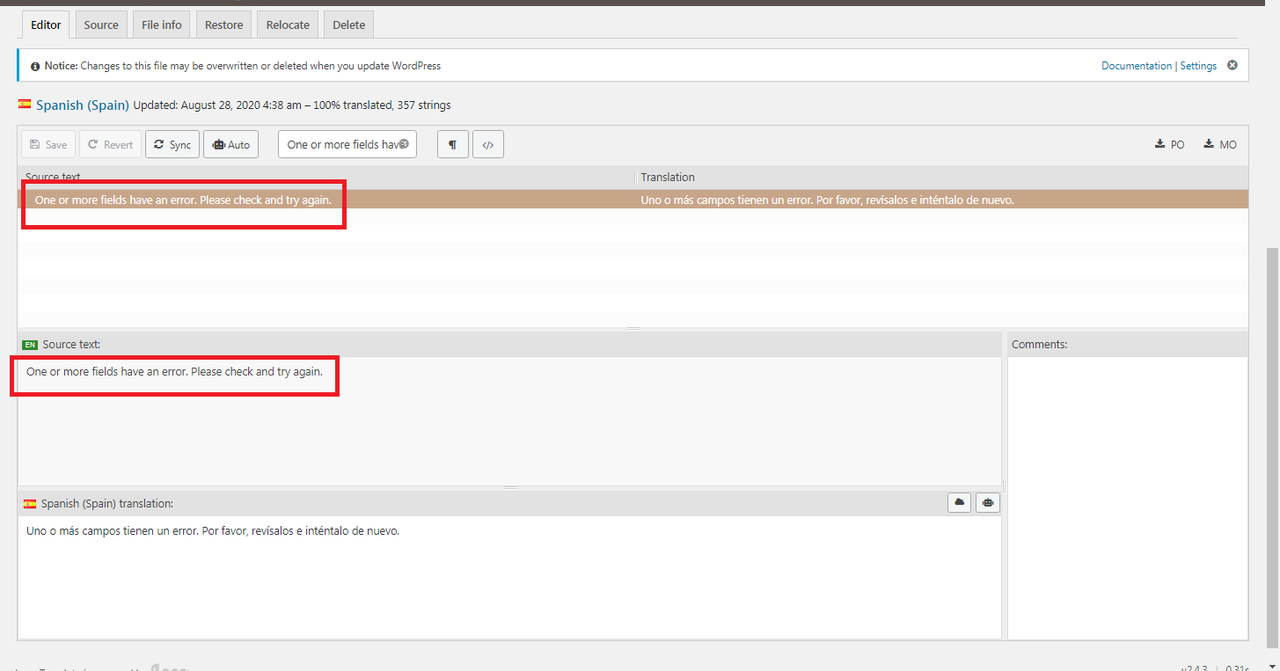Viewport: 1280px width, 671px height.
Task: Open the File info tab
Action: [x=162, y=25]
